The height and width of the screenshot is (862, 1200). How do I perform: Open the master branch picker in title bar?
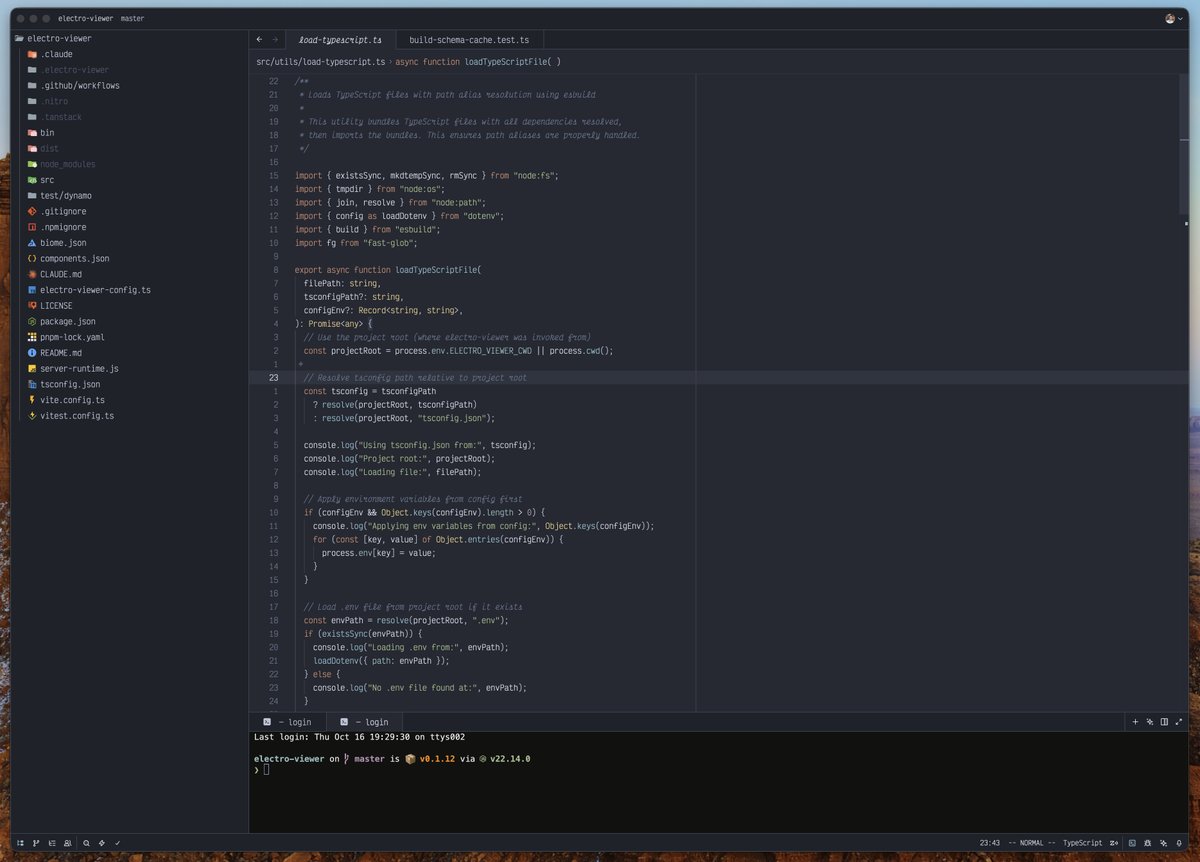[x=132, y=19]
